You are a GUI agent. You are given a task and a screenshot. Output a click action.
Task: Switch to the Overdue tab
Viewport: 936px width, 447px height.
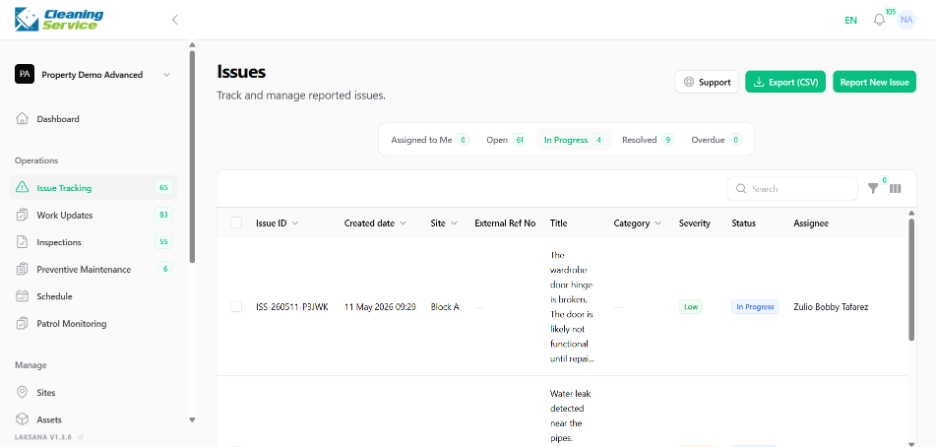click(716, 140)
